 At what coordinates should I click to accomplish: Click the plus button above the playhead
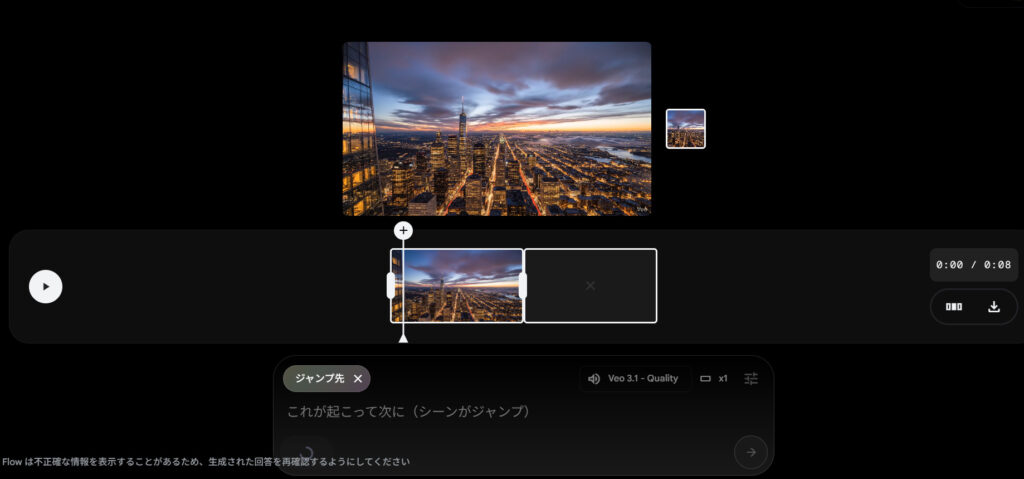403,231
